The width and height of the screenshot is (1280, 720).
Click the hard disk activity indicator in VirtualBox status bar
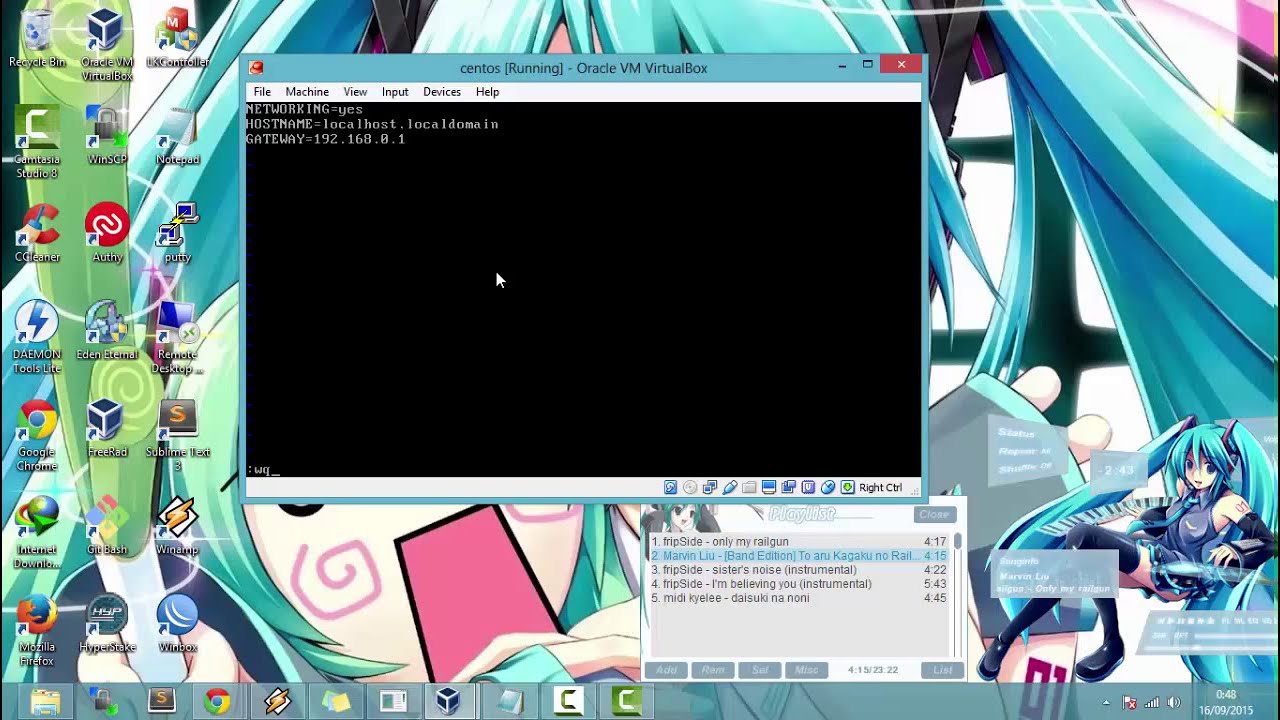[x=671, y=487]
